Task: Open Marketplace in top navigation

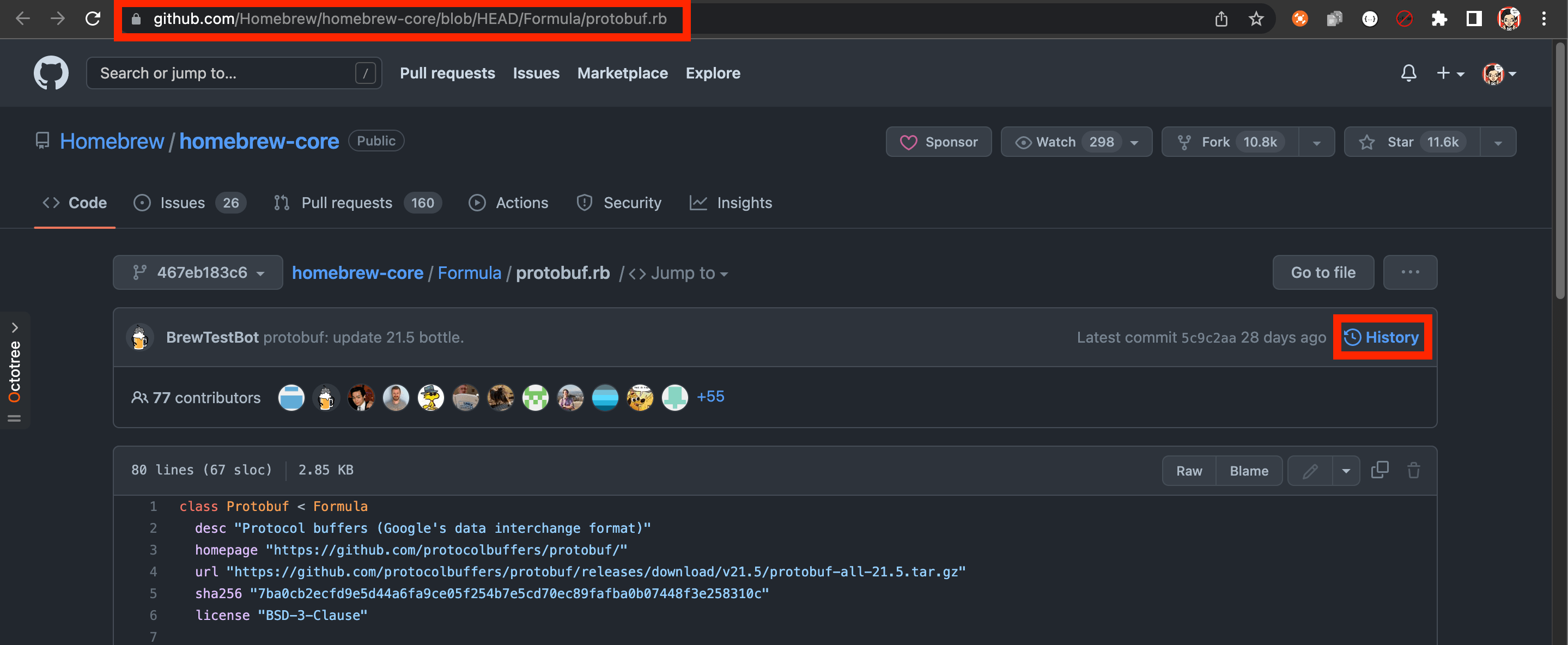Action: (622, 73)
